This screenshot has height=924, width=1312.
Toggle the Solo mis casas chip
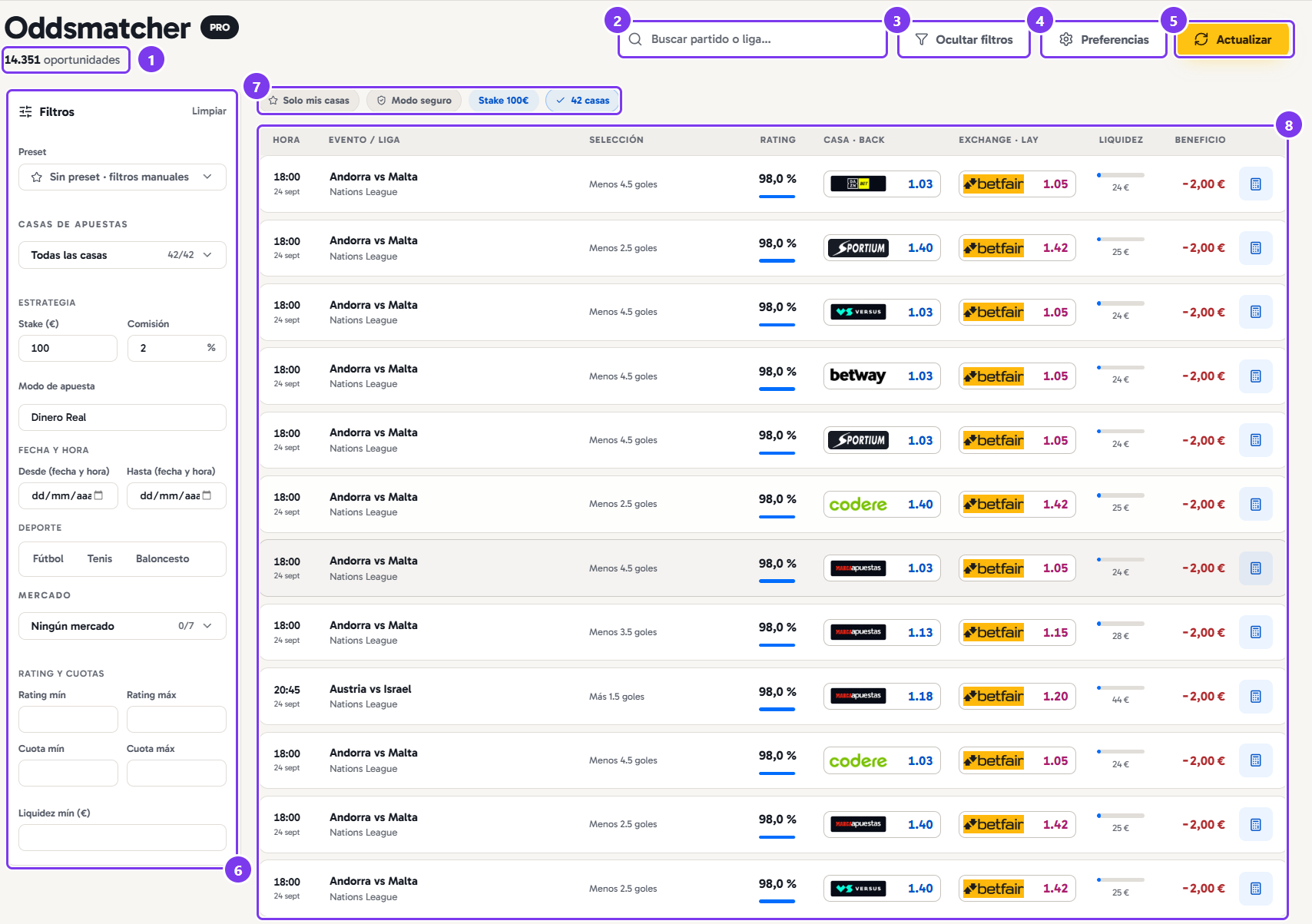[309, 101]
